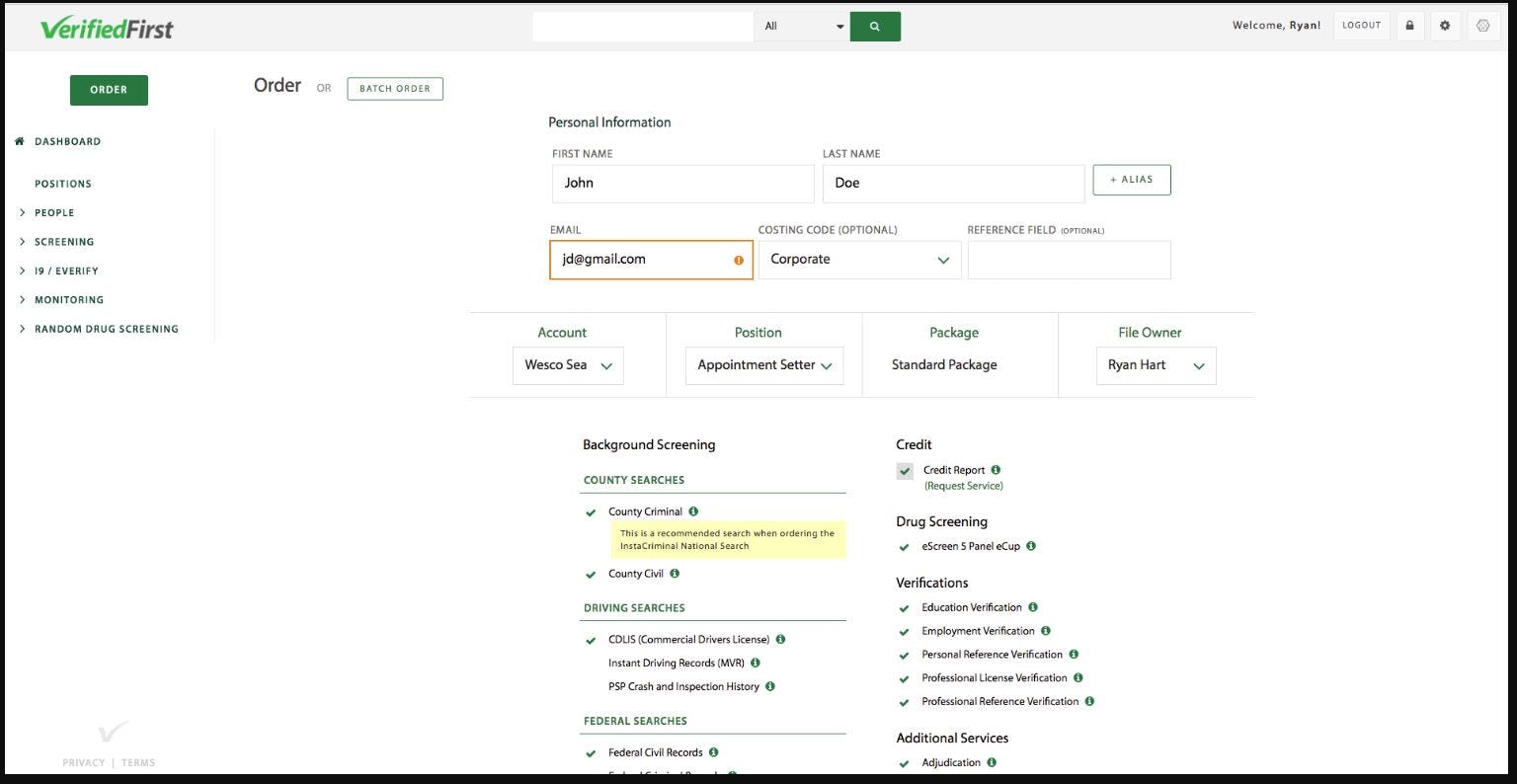
Task: Open the settings gear icon
Action: pyautogui.click(x=1445, y=25)
